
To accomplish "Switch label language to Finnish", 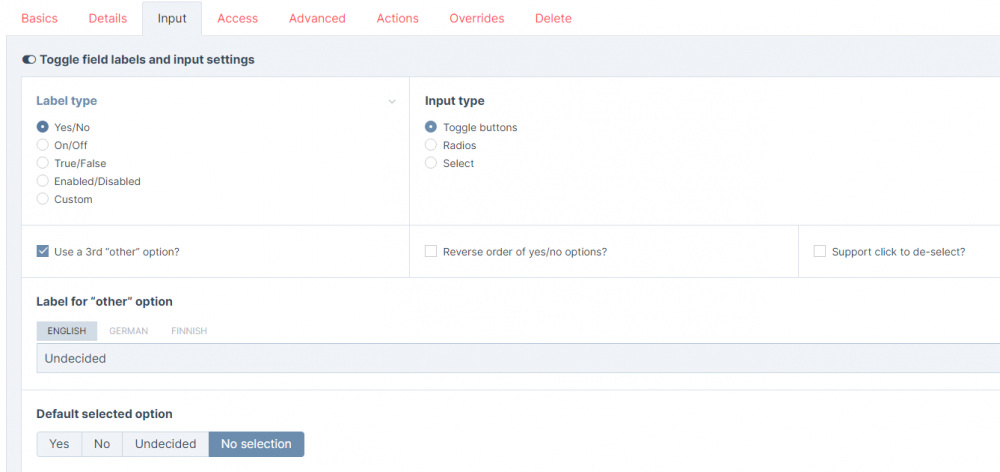I will [189, 331].
